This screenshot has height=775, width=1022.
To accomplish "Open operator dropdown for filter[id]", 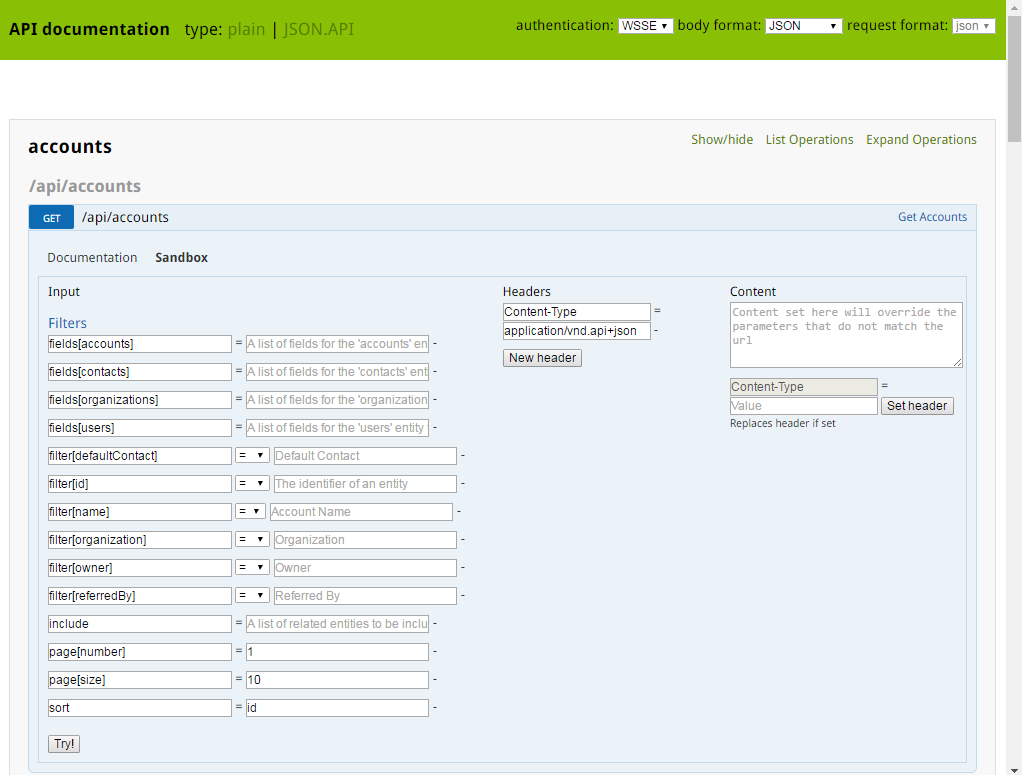I will (252, 484).
